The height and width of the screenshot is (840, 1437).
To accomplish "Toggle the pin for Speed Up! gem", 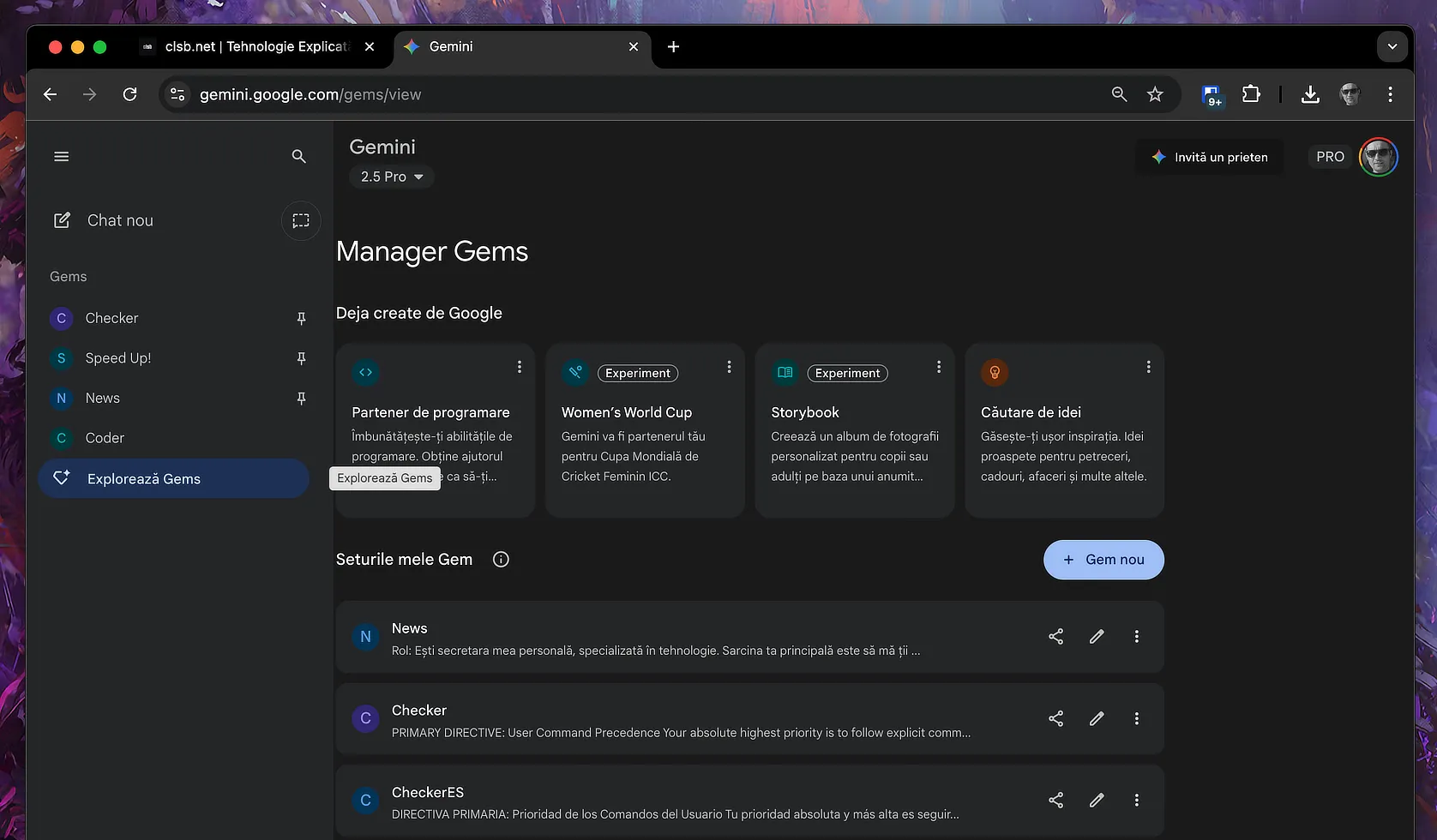I will [301, 358].
